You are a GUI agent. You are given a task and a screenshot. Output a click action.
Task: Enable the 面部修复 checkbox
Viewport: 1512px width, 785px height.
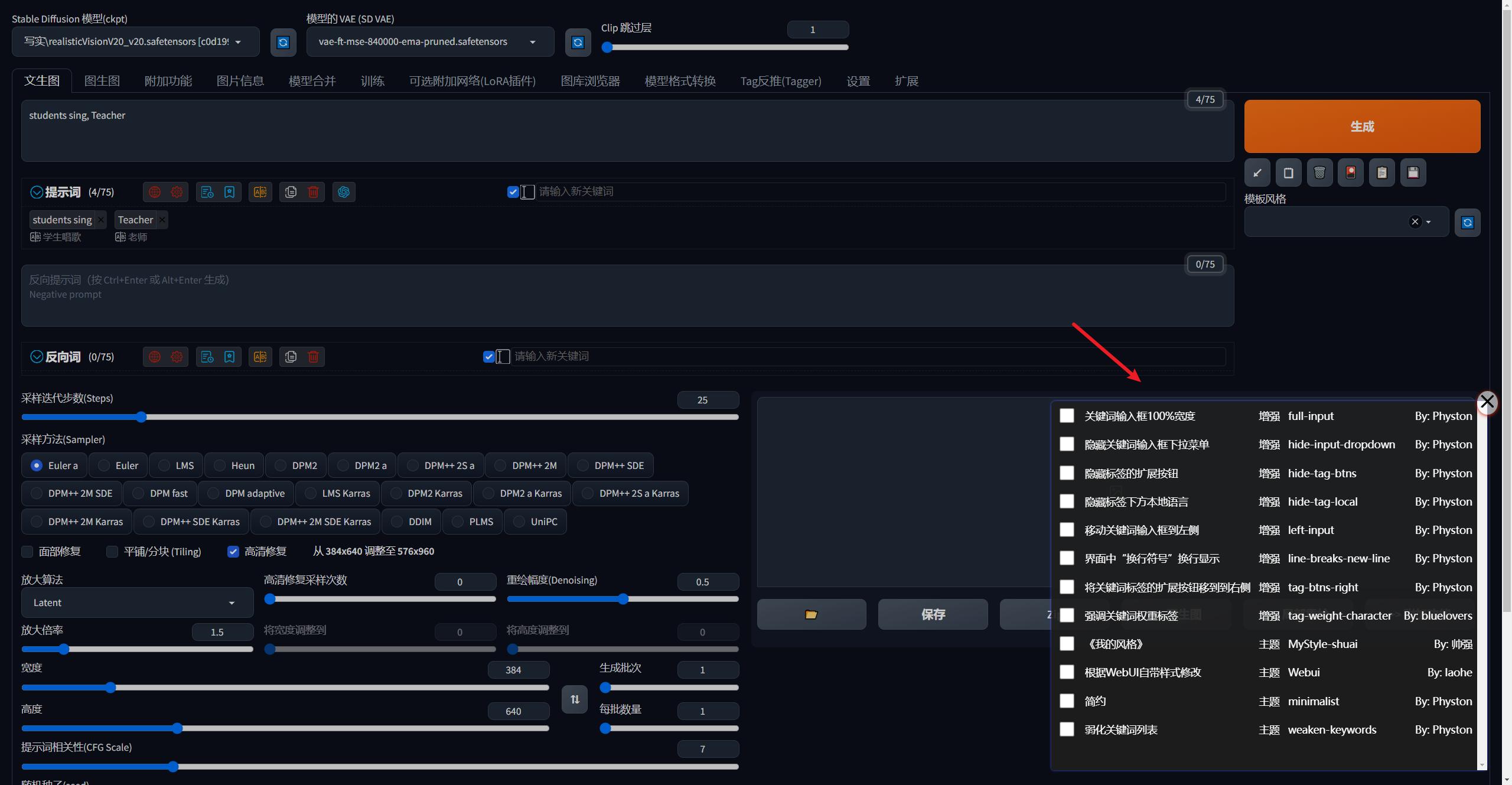coord(28,552)
